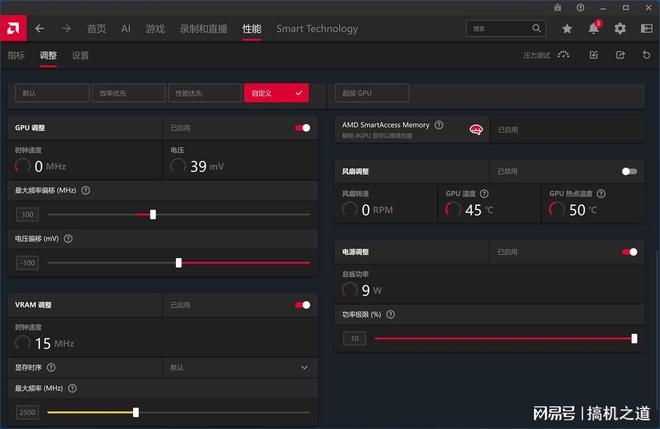Click the reset tuning arrow icon

647,55
